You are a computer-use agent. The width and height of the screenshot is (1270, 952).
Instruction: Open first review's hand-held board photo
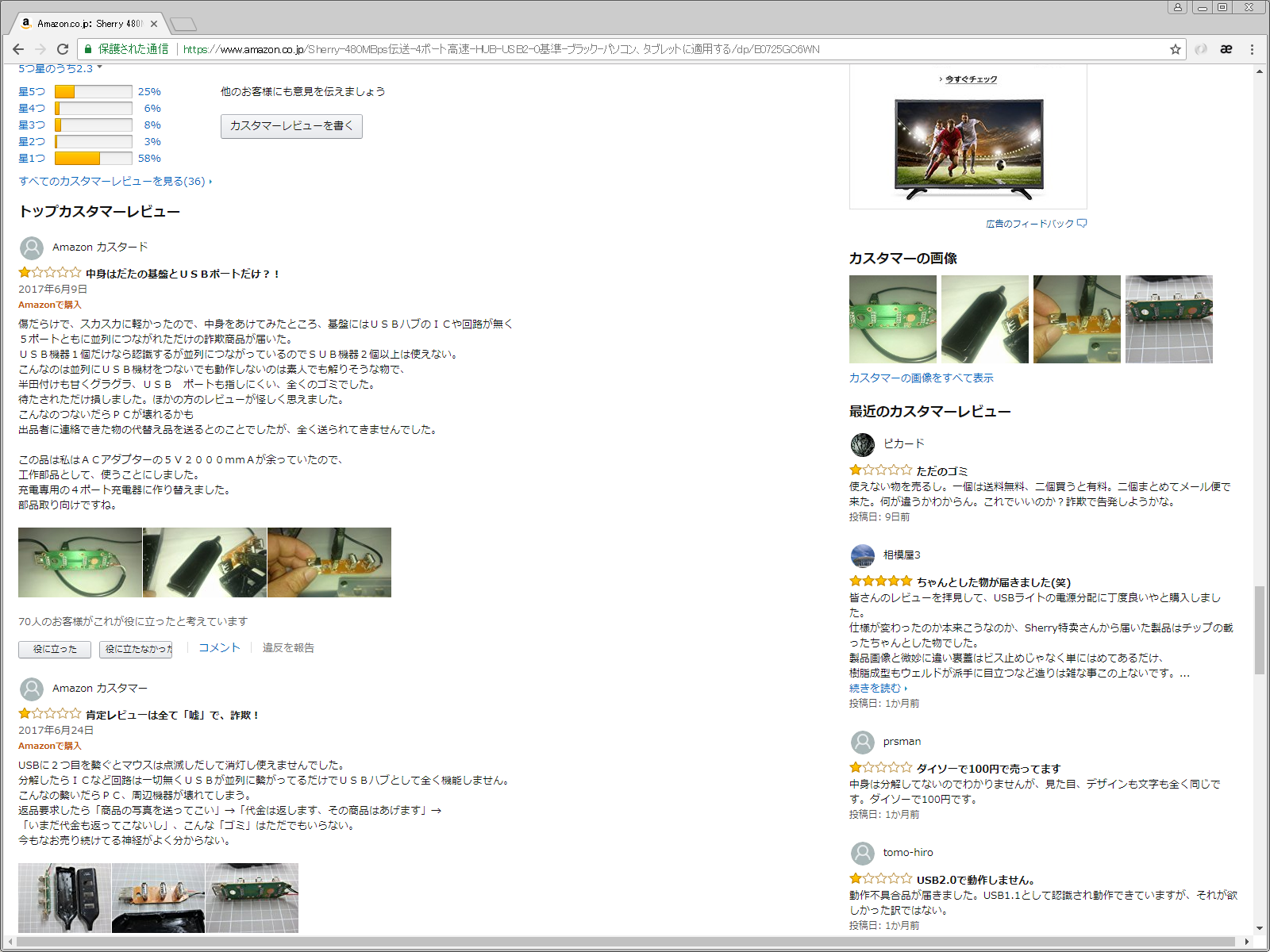(x=329, y=562)
